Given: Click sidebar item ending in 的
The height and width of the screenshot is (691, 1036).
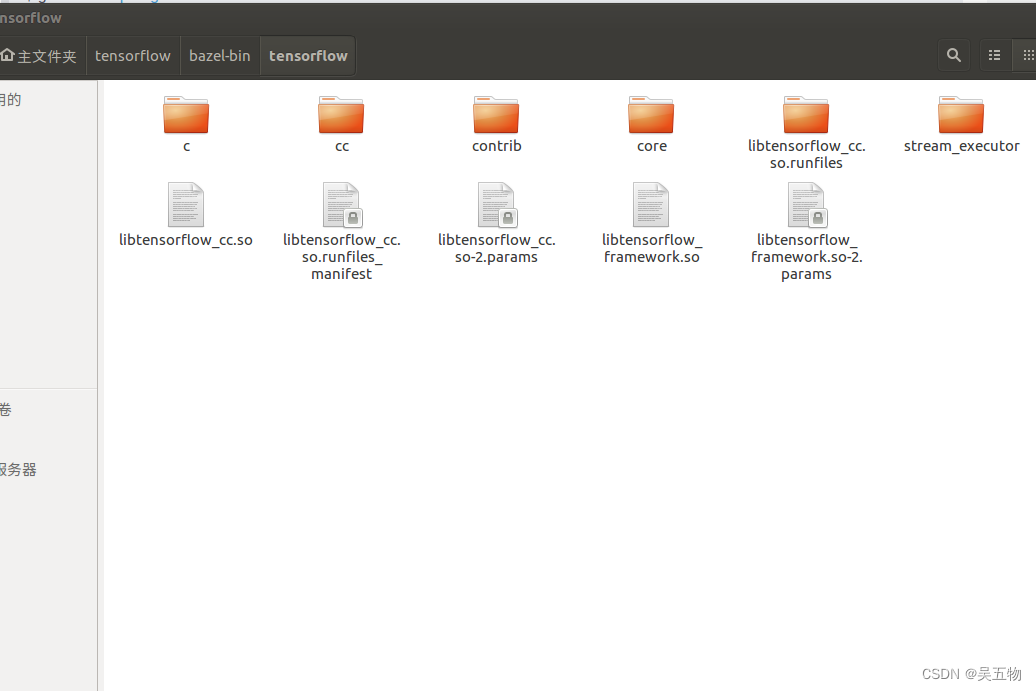Looking at the screenshot, I should pos(11,100).
